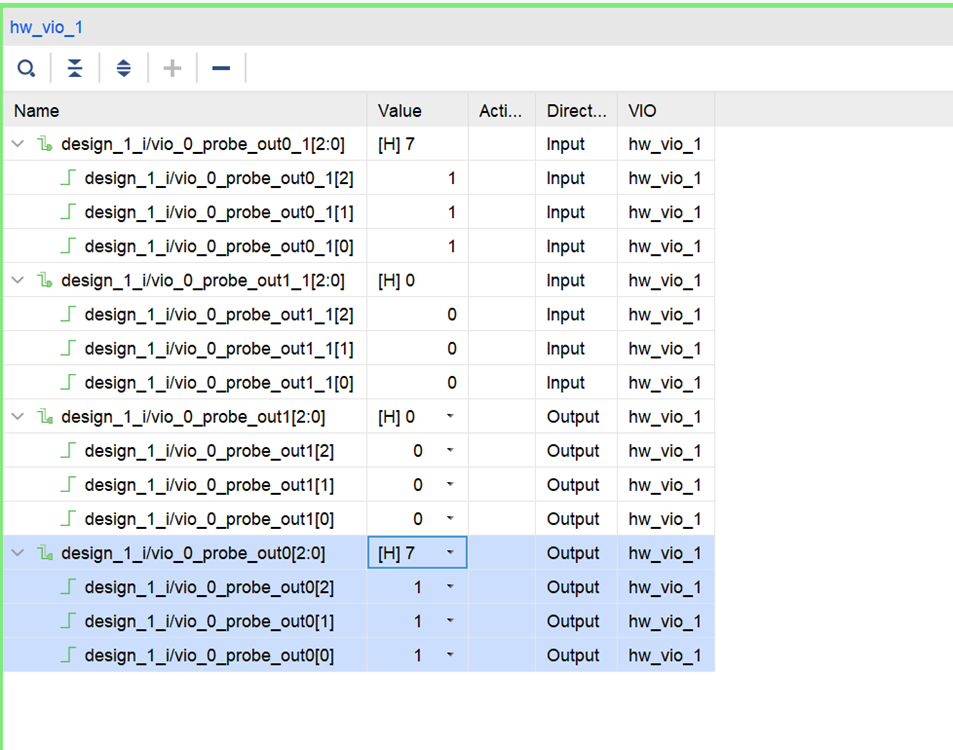Click the Direction column header
The height and width of the screenshot is (750, 953).
(x=576, y=111)
